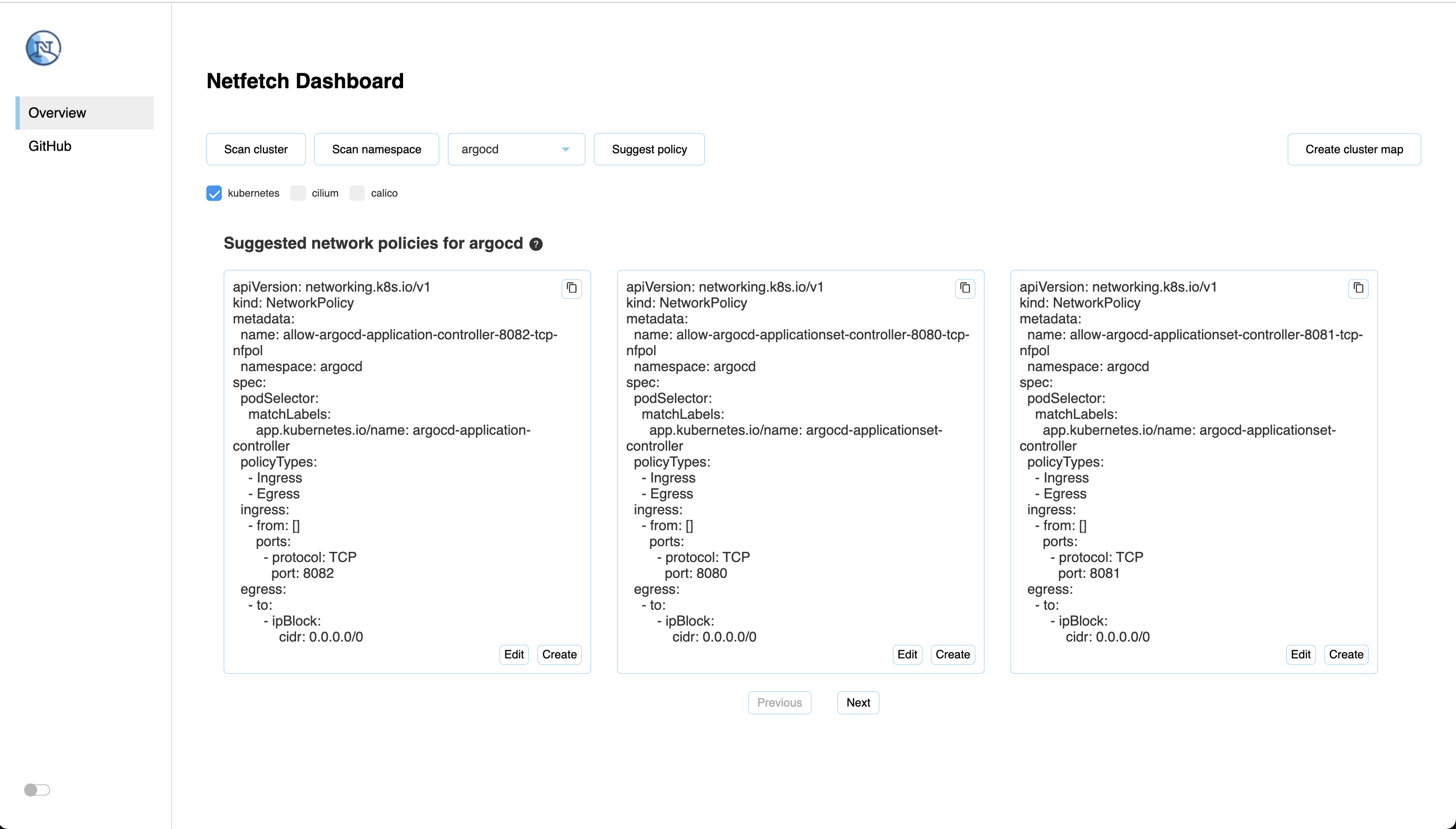Toggle dark mode switch at bottom left

37,790
